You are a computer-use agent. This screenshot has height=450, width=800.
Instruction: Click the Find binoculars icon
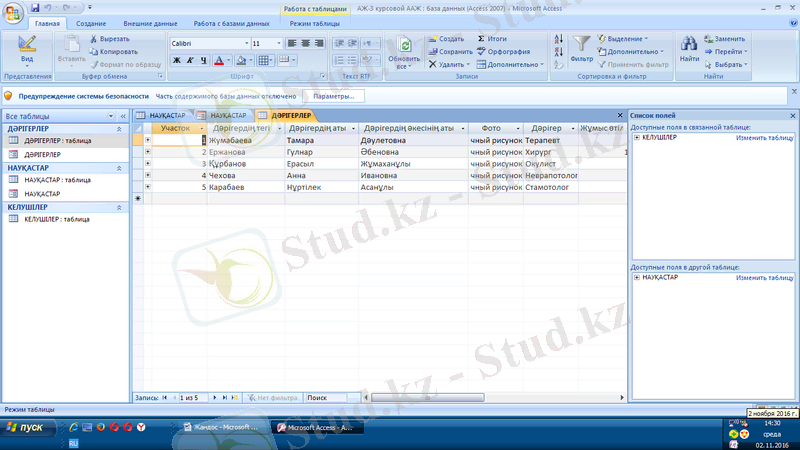point(689,46)
